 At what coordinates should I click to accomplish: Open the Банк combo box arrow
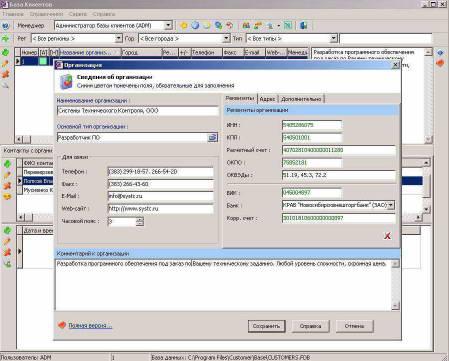point(391,205)
